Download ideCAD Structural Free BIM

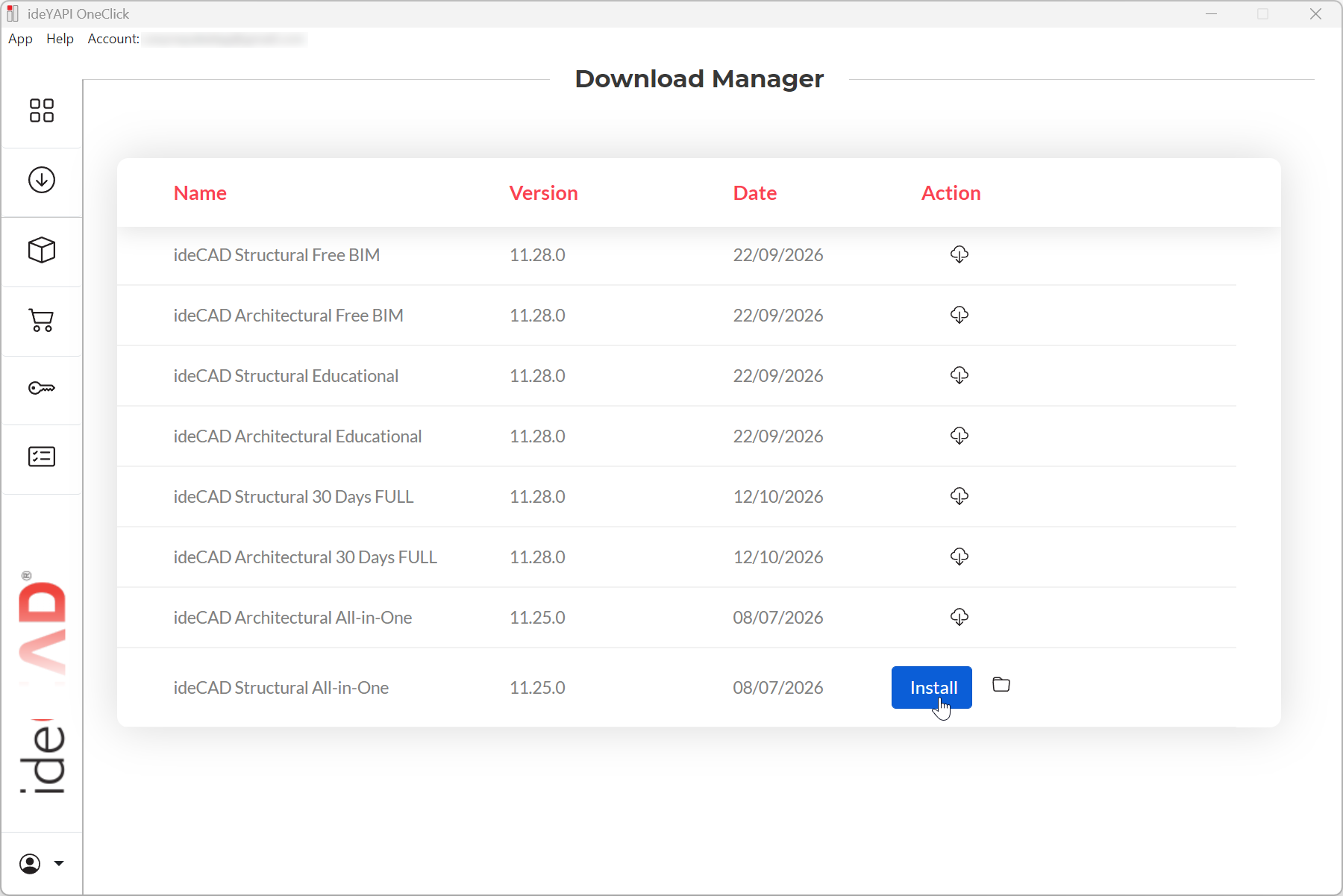click(x=959, y=254)
